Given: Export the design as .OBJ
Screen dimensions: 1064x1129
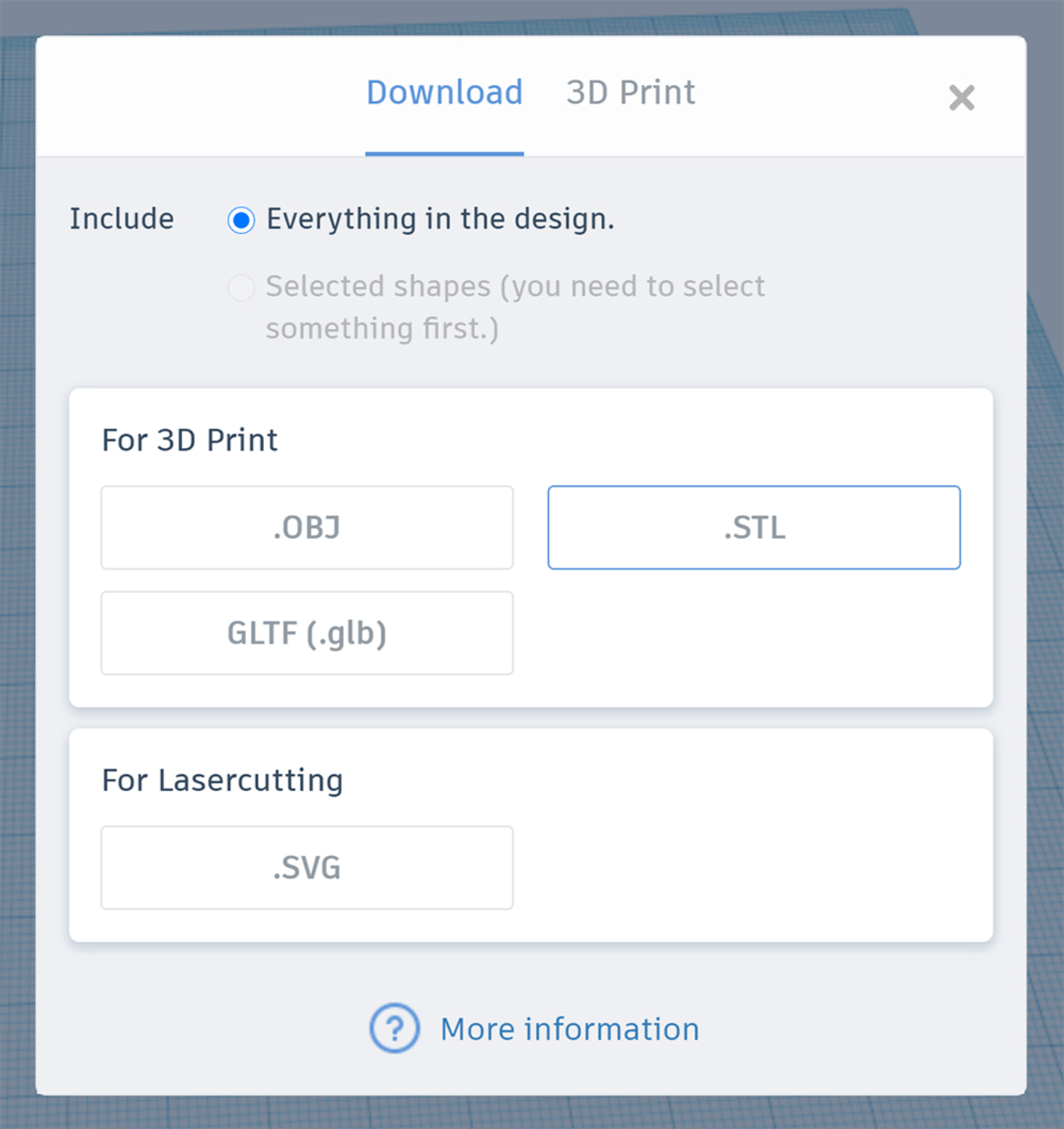Looking at the screenshot, I should 307,528.
